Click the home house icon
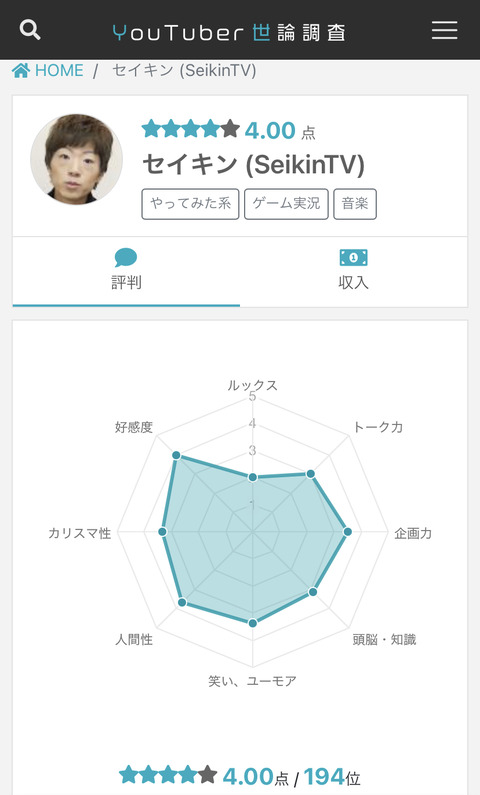This screenshot has height=795, width=480. click(x=21, y=70)
